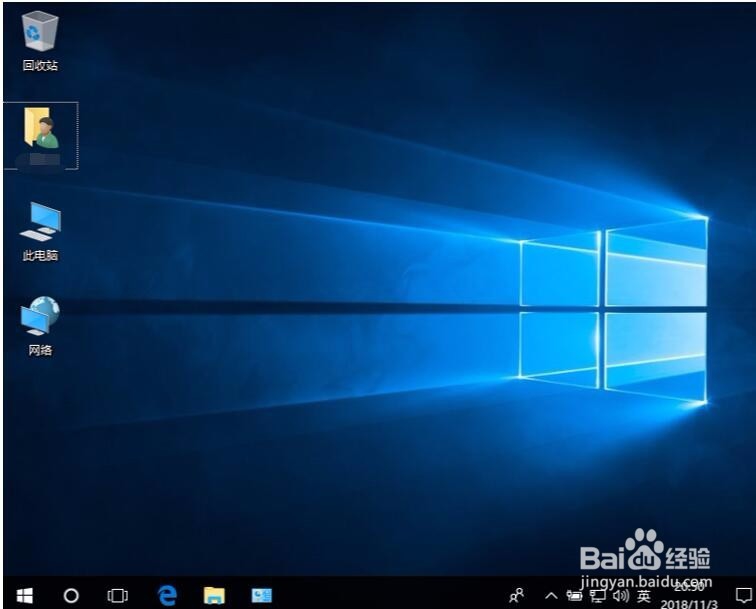Viewport: 756px width, 609px height.
Task: Open Cortana search circle on taskbar
Action: point(71,595)
